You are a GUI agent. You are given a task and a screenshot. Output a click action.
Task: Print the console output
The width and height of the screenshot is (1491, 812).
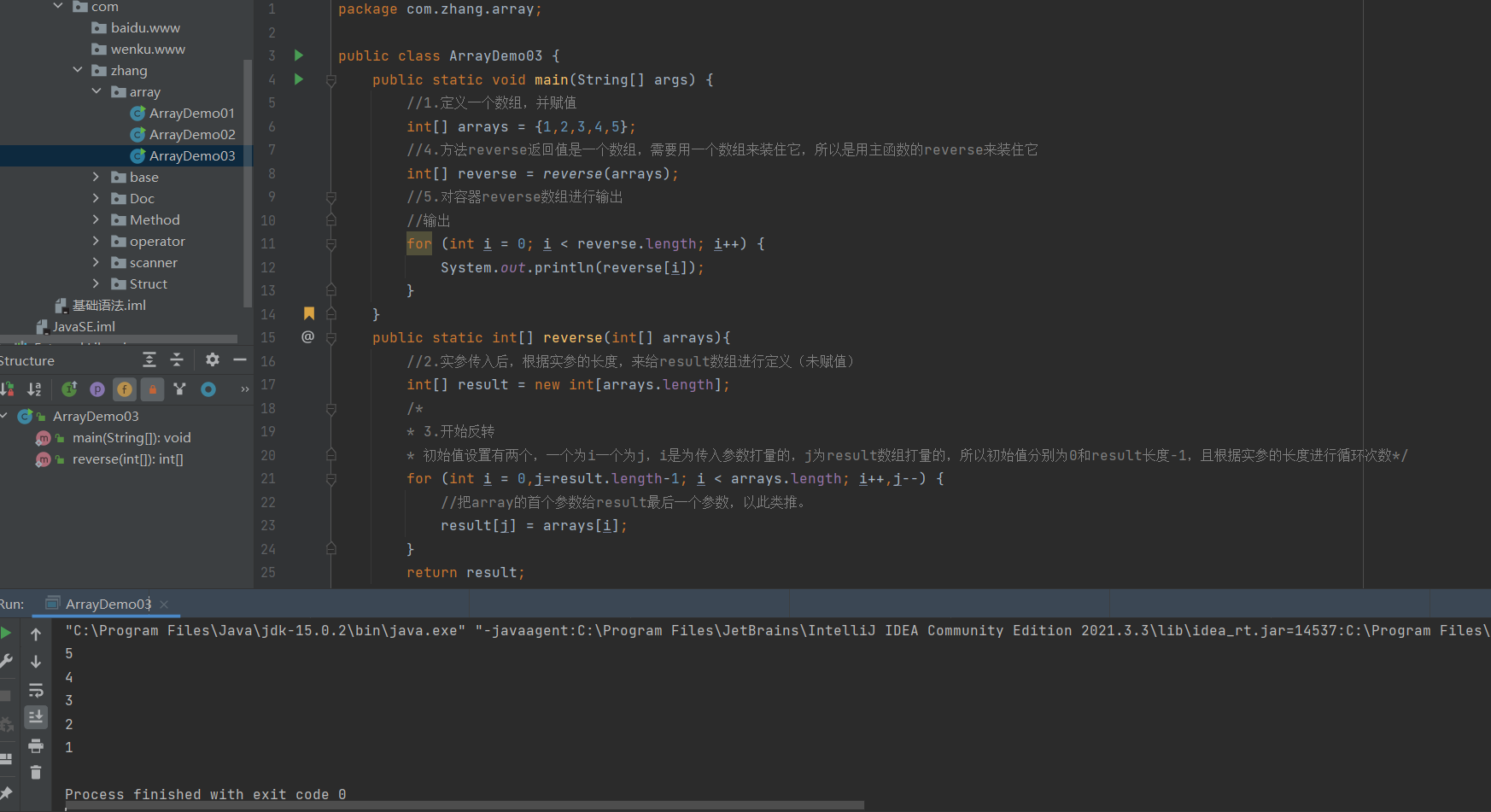click(36, 746)
